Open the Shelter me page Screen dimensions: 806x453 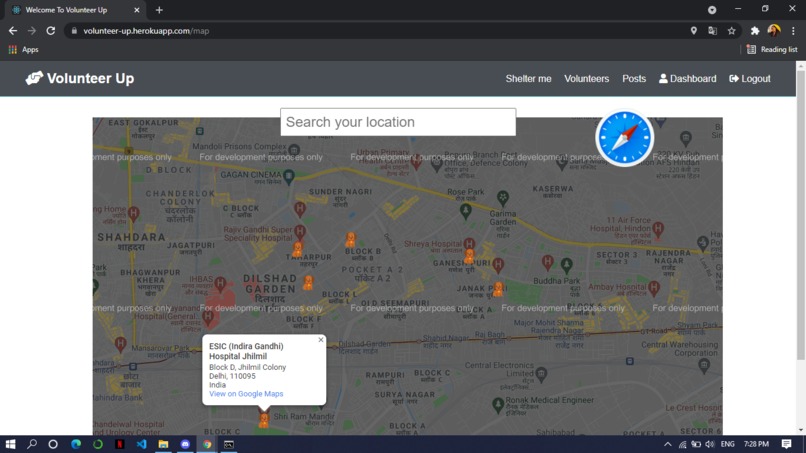[528, 79]
